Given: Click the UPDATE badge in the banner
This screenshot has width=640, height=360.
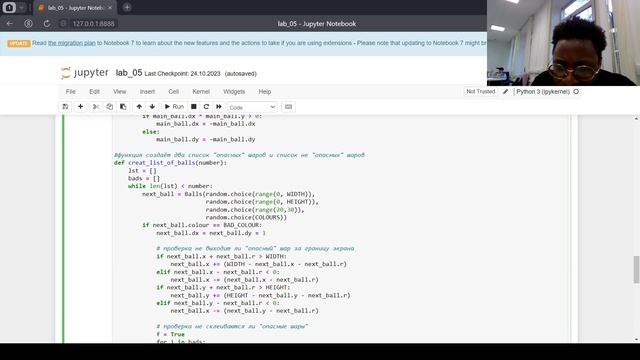Looking at the screenshot, I should point(19,43).
